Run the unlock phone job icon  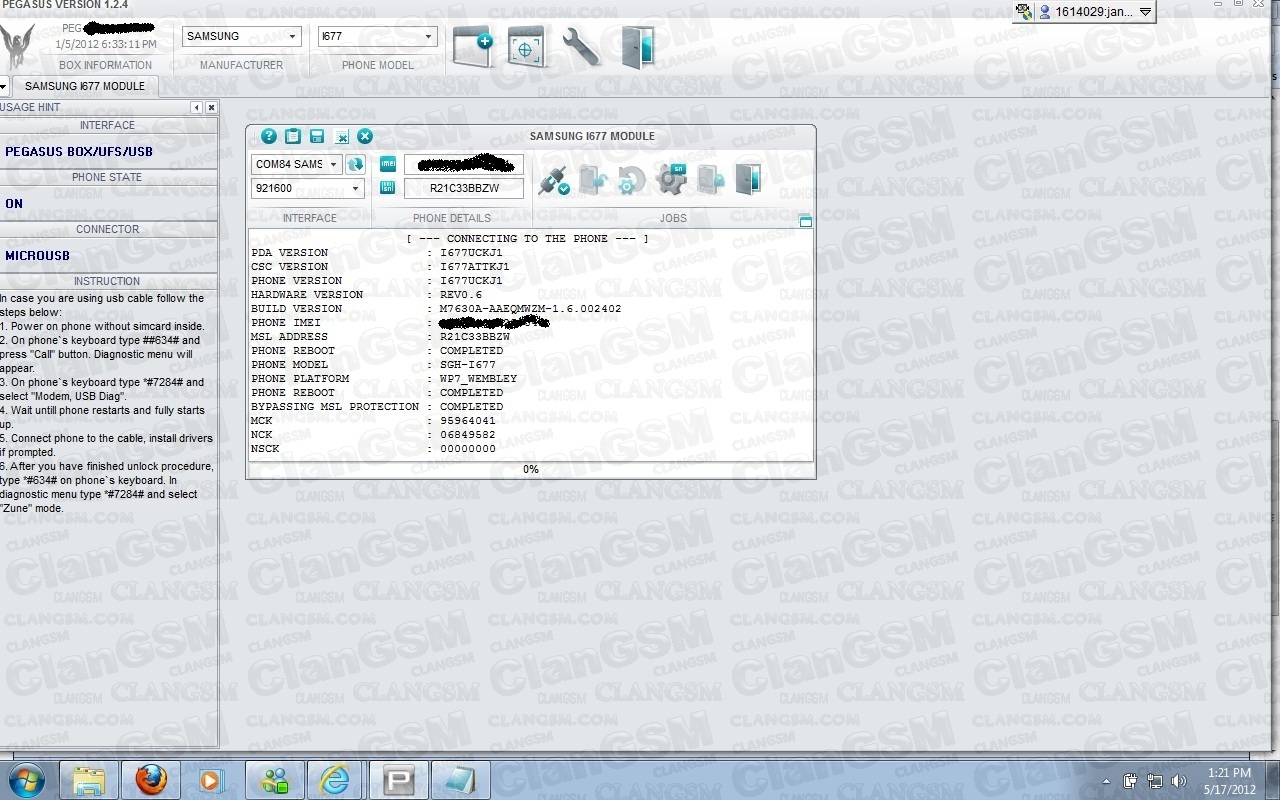593,180
